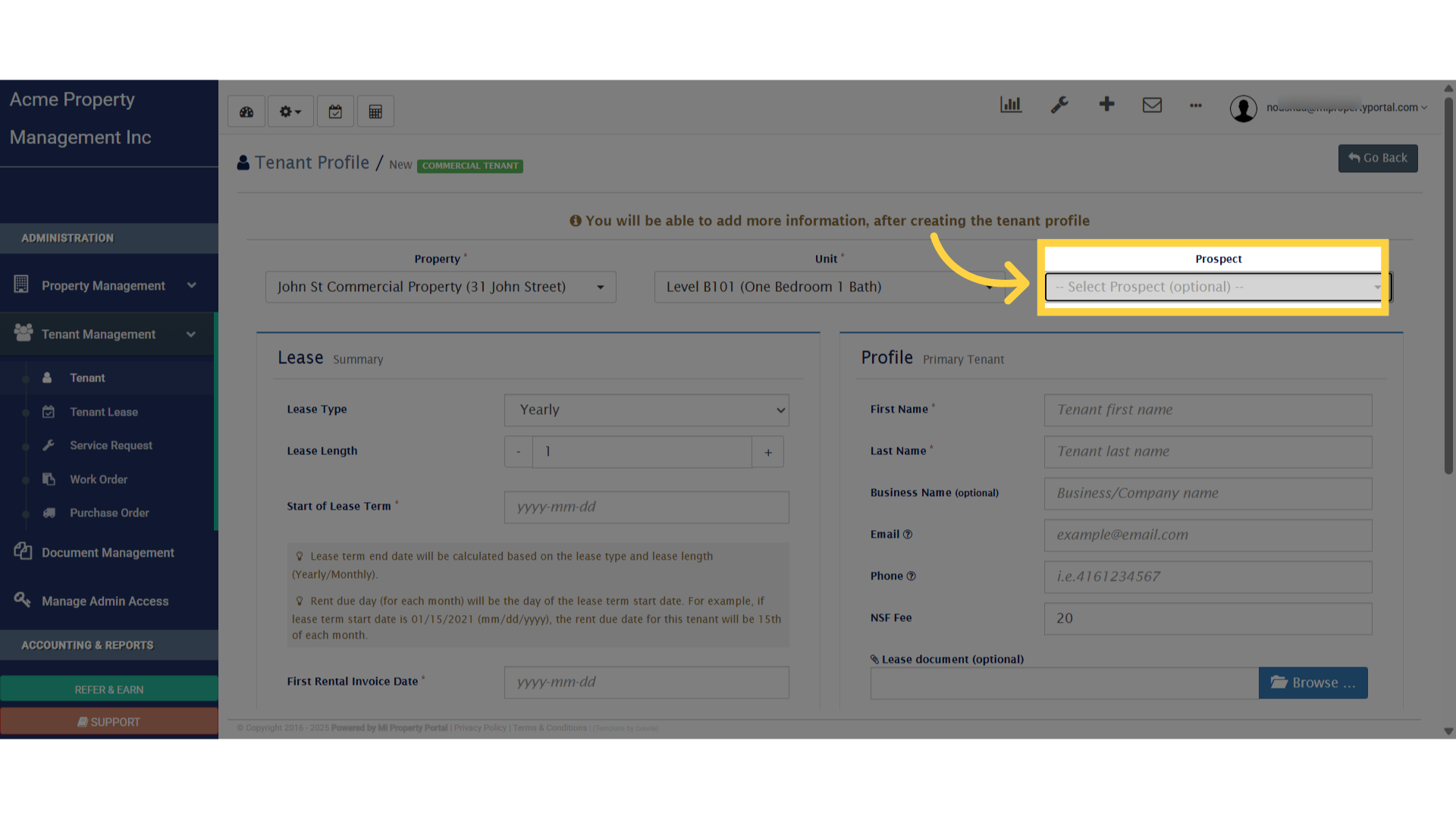This screenshot has height=819, width=1456.
Task: Open the dashboard speedometer icon
Action: point(246,111)
